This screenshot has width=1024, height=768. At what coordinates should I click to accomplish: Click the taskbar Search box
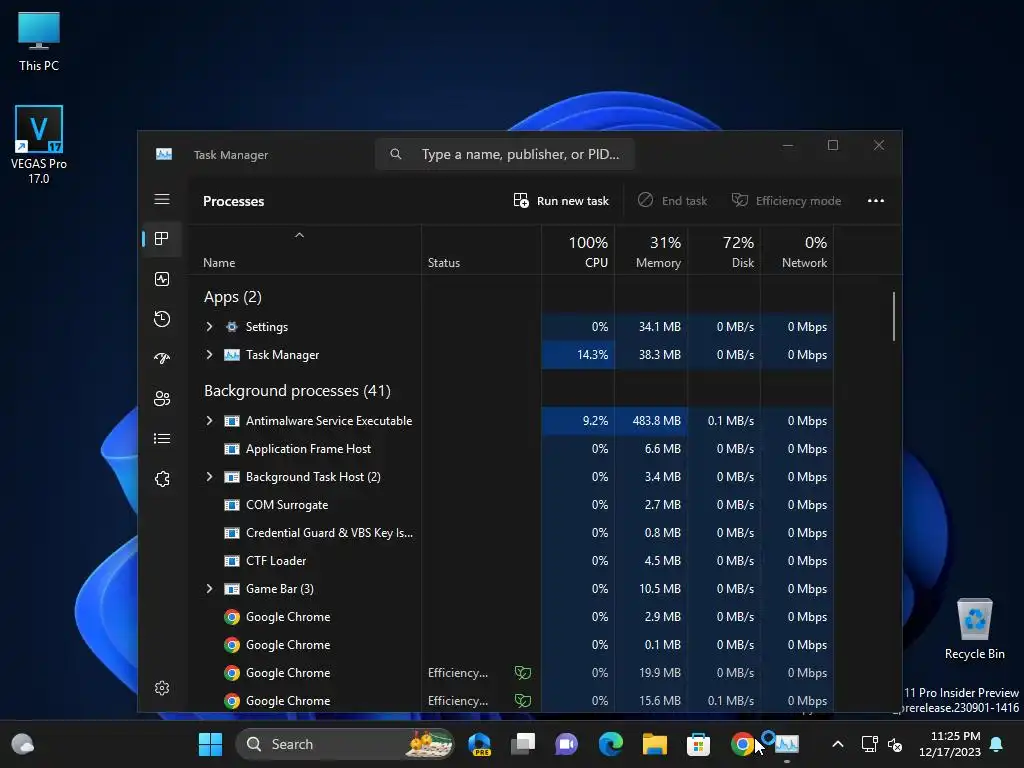click(345, 744)
